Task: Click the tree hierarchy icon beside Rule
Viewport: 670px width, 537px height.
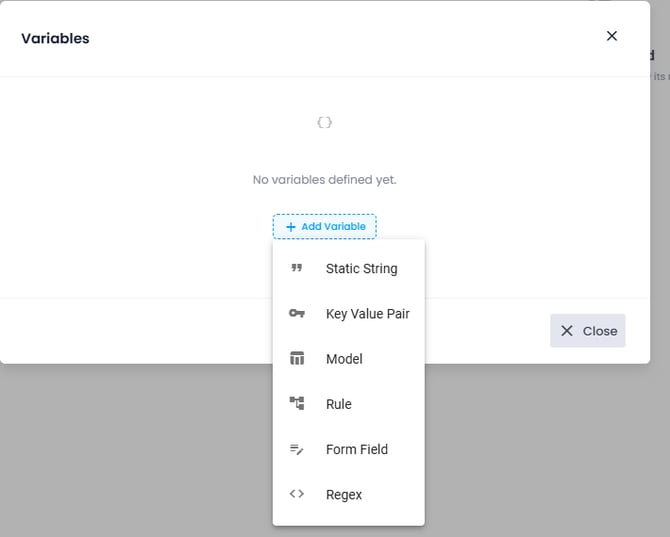Action: point(296,404)
